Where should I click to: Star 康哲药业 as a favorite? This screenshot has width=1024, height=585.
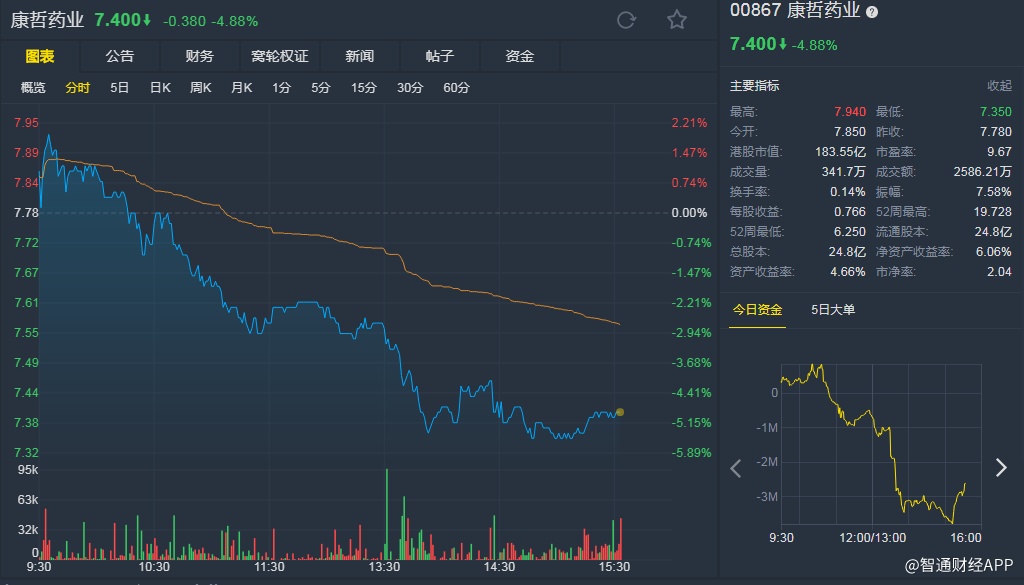677,20
